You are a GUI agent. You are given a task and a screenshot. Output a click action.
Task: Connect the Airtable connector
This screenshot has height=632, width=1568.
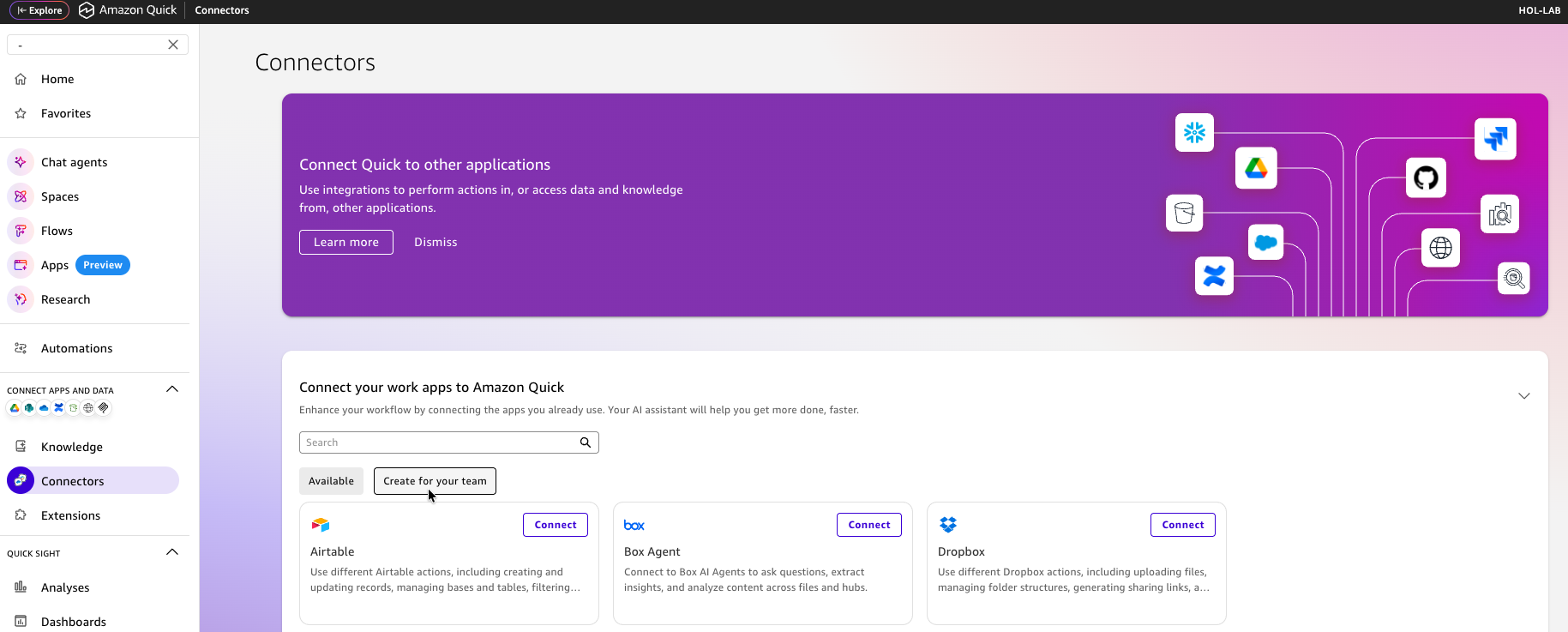pos(556,525)
